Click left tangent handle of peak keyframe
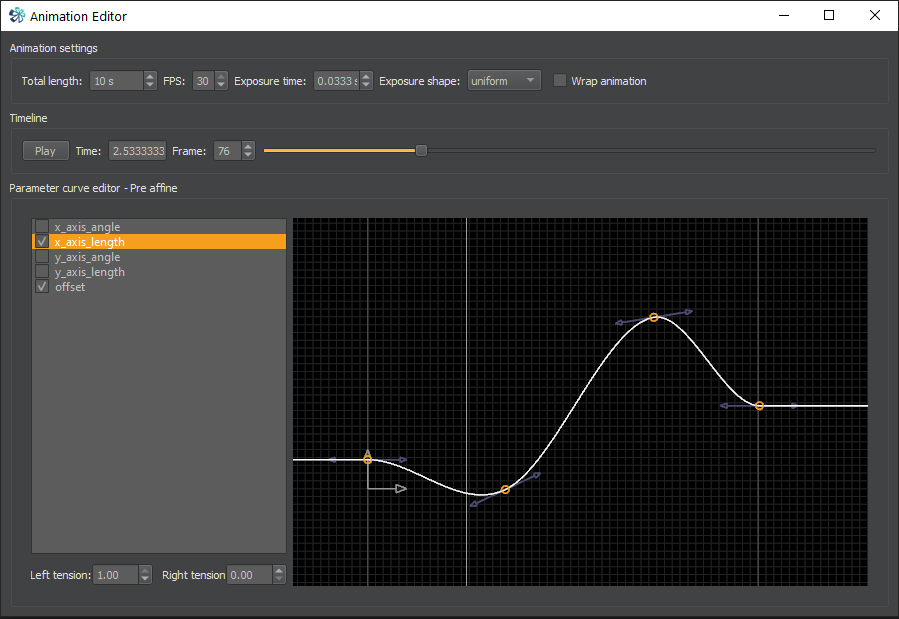The width and height of the screenshot is (899, 619). click(x=619, y=323)
